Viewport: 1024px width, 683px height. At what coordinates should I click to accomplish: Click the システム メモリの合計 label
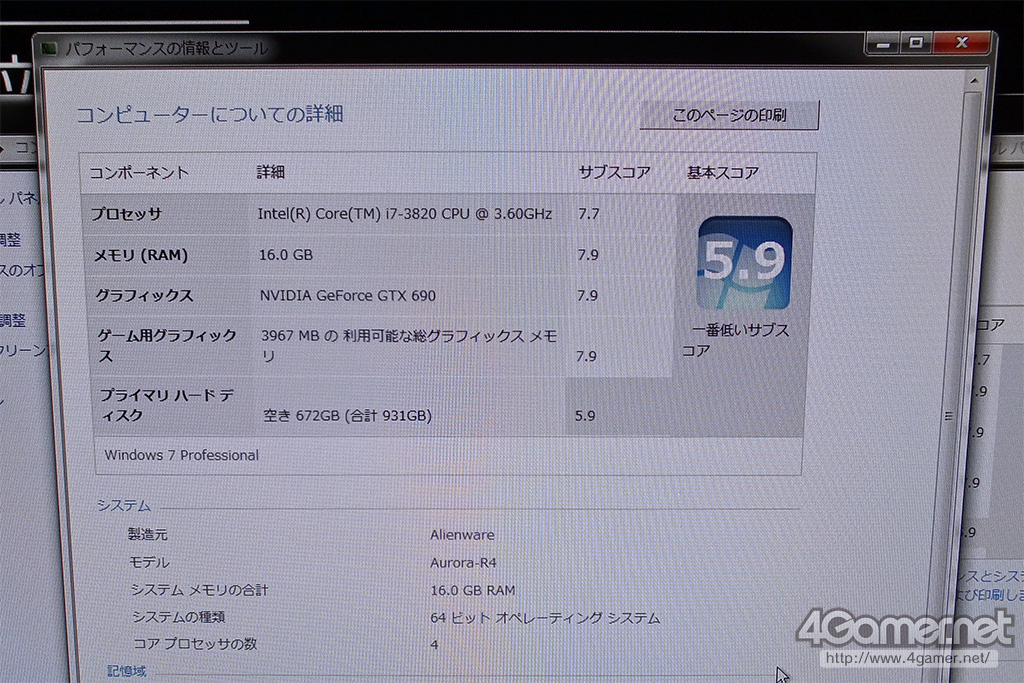click(x=199, y=590)
